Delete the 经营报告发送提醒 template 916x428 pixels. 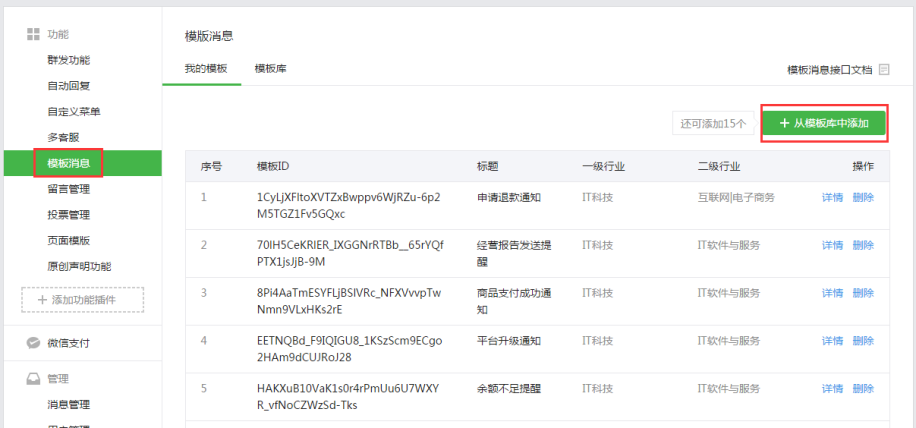pos(863,245)
